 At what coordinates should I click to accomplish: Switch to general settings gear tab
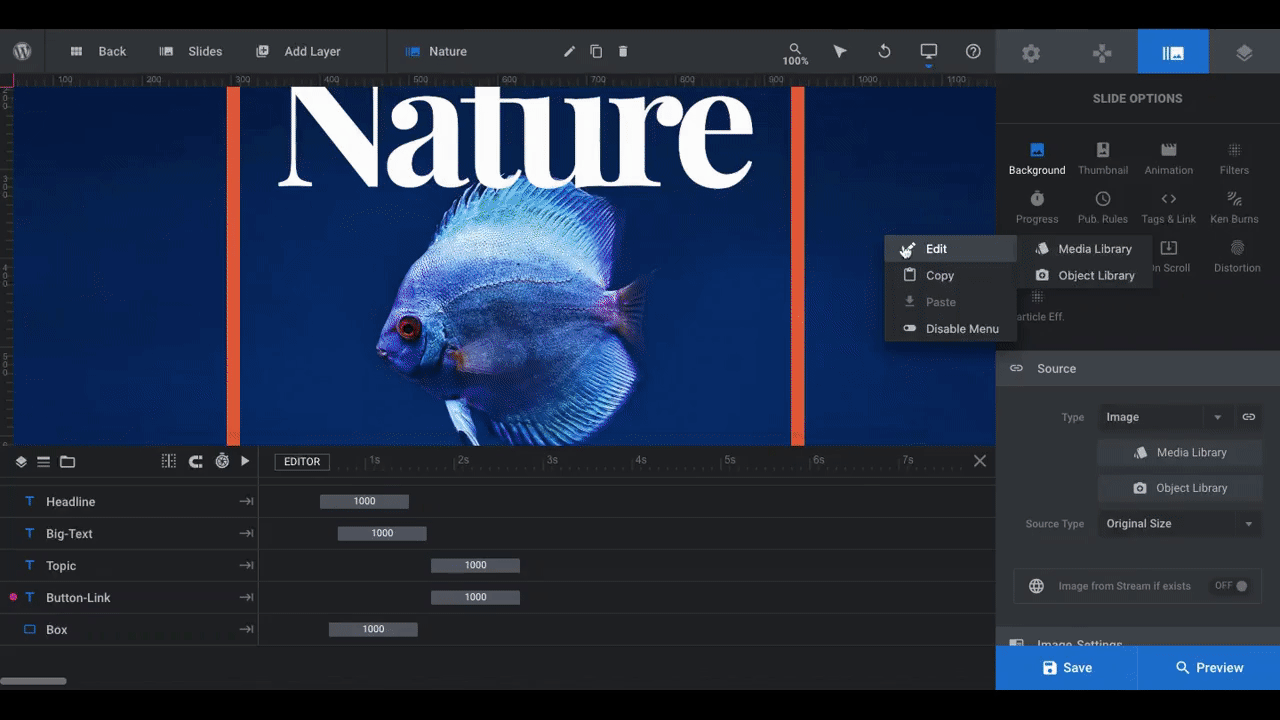pos(1031,52)
